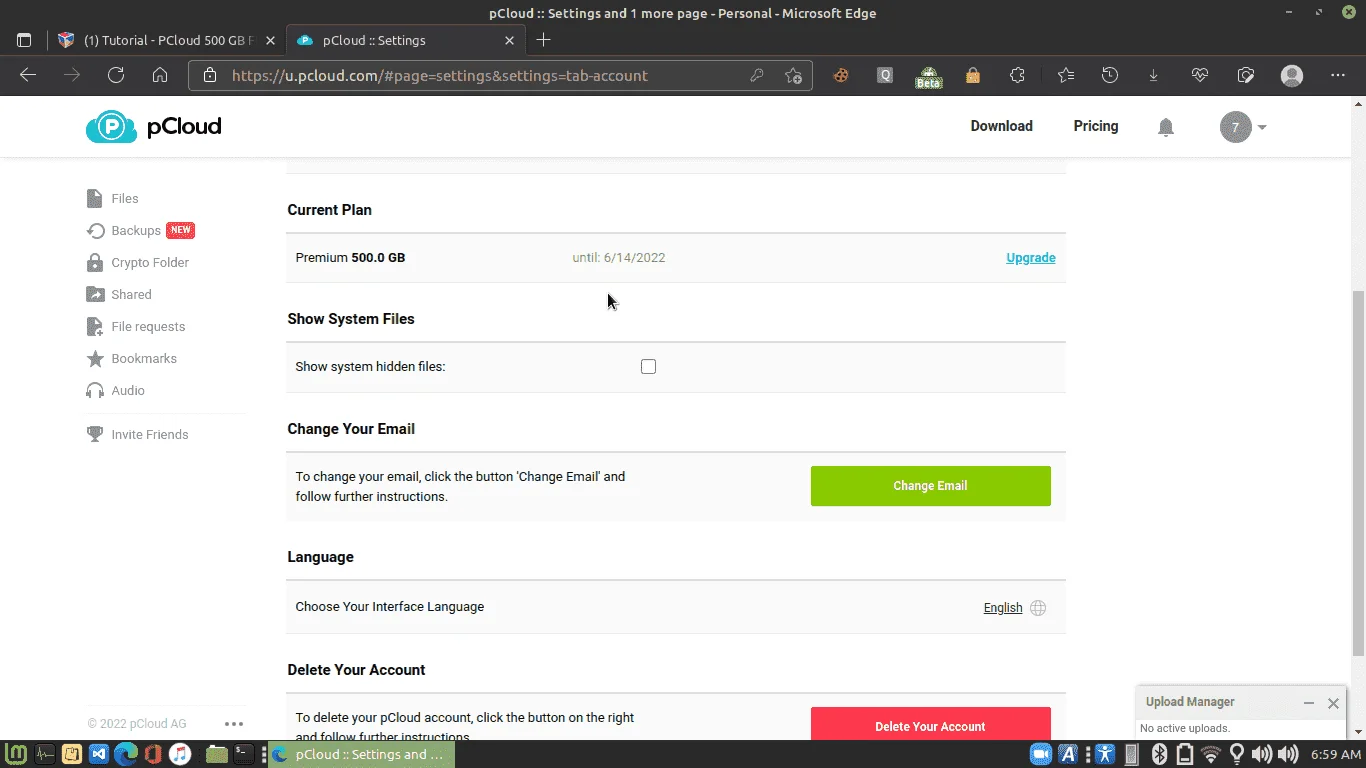The image size is (1366, 768).
Task: Go to the Shared section
Action: pos(119,294)
